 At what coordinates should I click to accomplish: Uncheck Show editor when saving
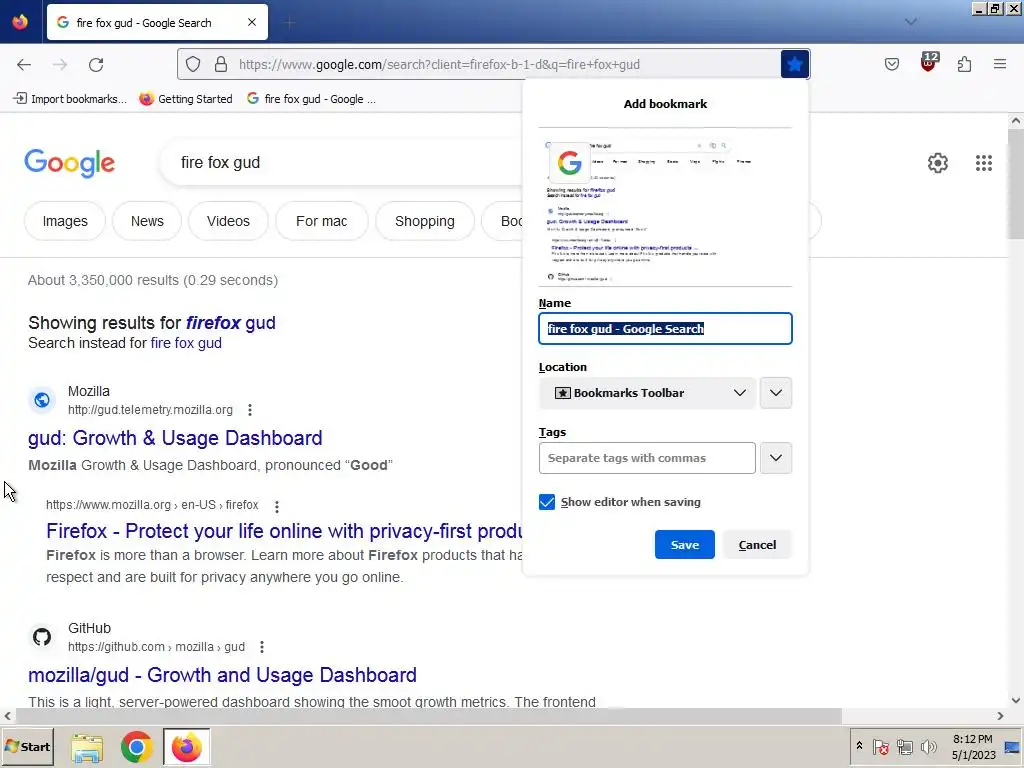(547, 502)
